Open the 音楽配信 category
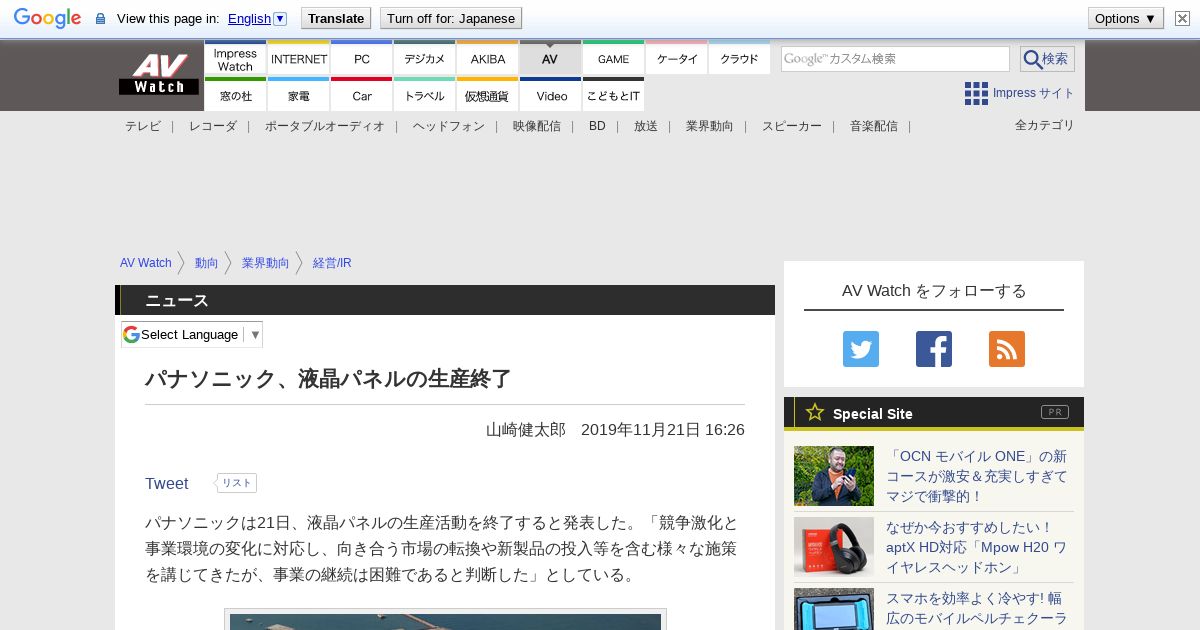The width and height of the screenshot is (1200, 630). point(874,126)
